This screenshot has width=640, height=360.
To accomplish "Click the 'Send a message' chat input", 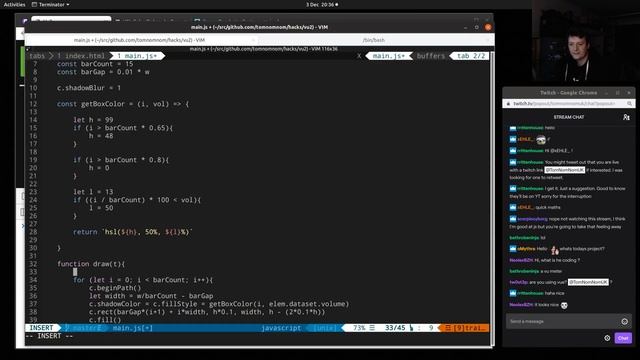I will [563, 322].
